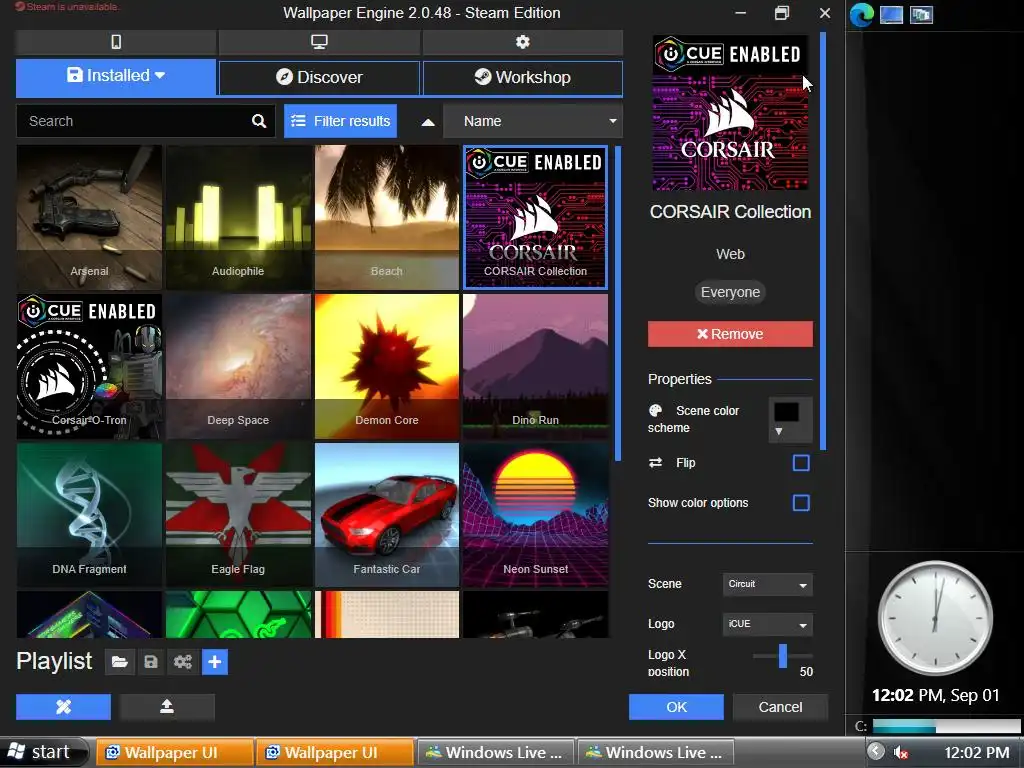1024x768 pixels.
Task: Open the Windows start button
Action: 44,752
